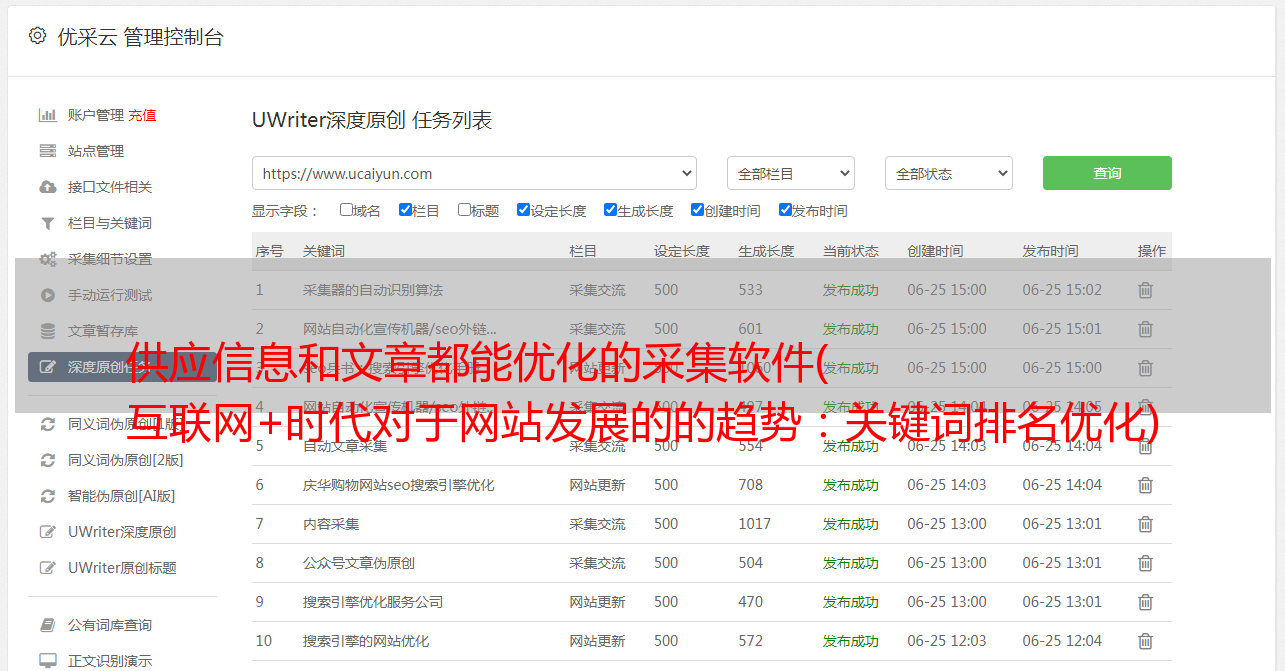The height and width of the screenshot is (671, 1285).
Task: Delete the 自动文章采集 task
Action: pos(1145,446)
